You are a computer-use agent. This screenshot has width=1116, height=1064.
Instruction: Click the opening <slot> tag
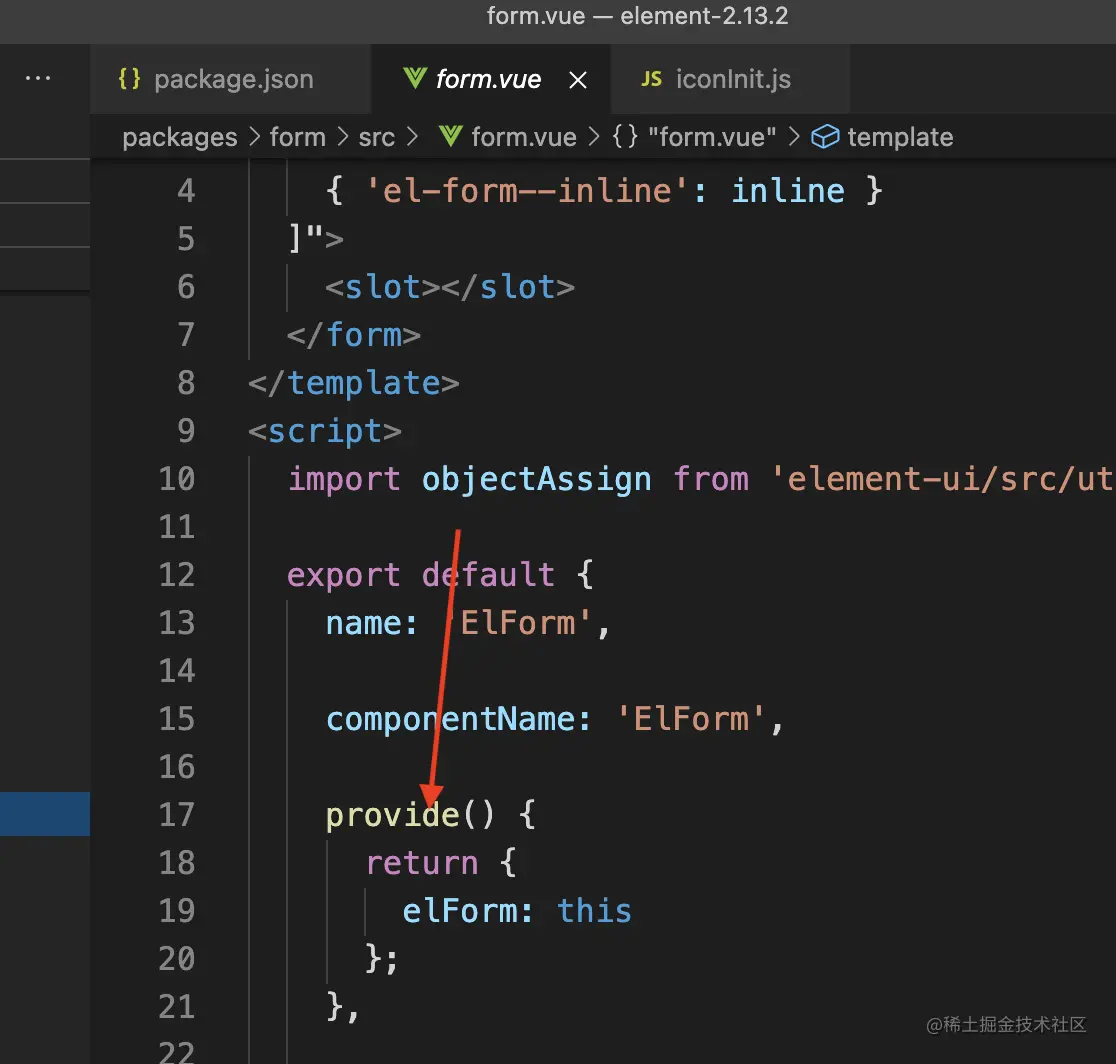click(x=382, y=287)
